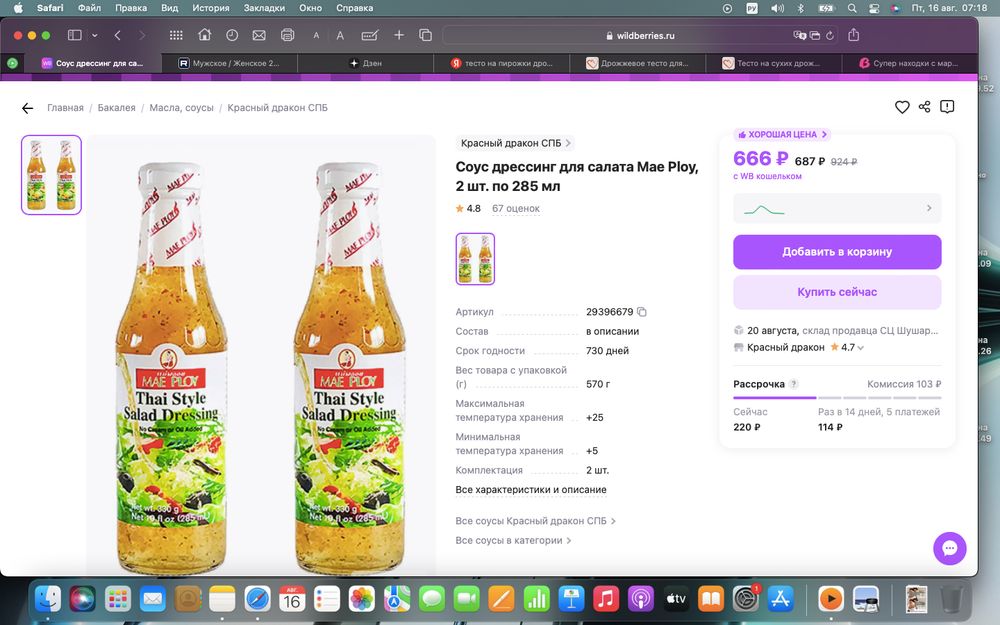Report the product with exclamation icon
The height and width of the screenshot is (625, 1000).
click(x=947, y=107)
